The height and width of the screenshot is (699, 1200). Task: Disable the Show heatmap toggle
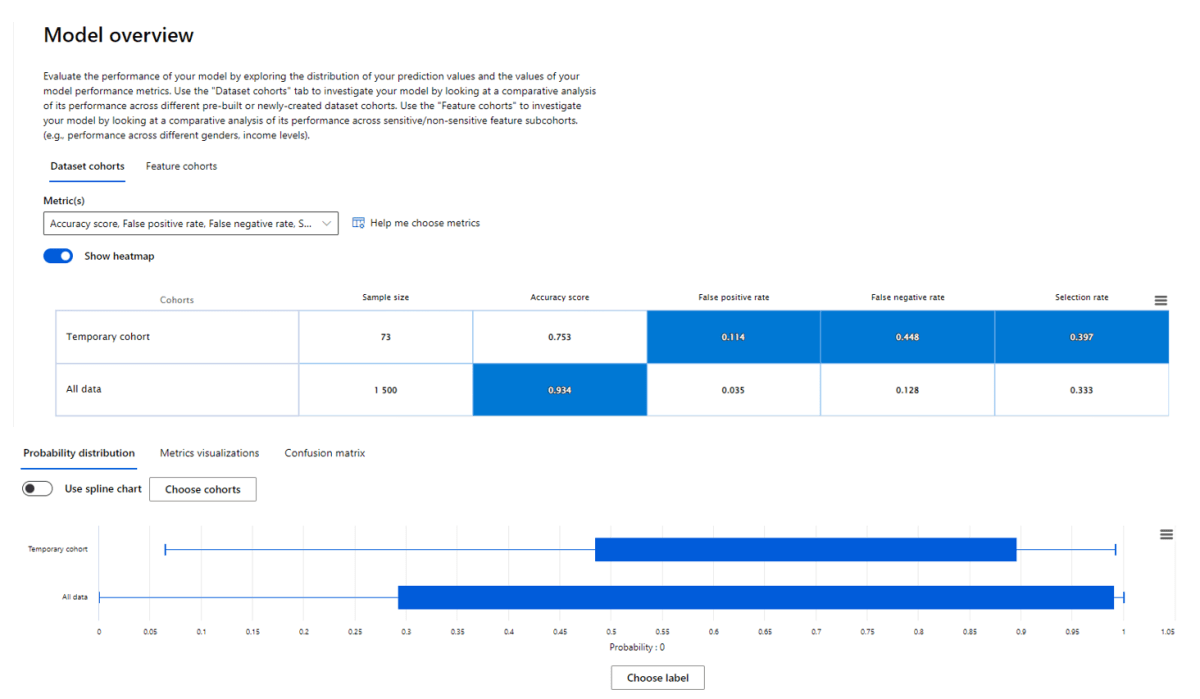point(57,255)
